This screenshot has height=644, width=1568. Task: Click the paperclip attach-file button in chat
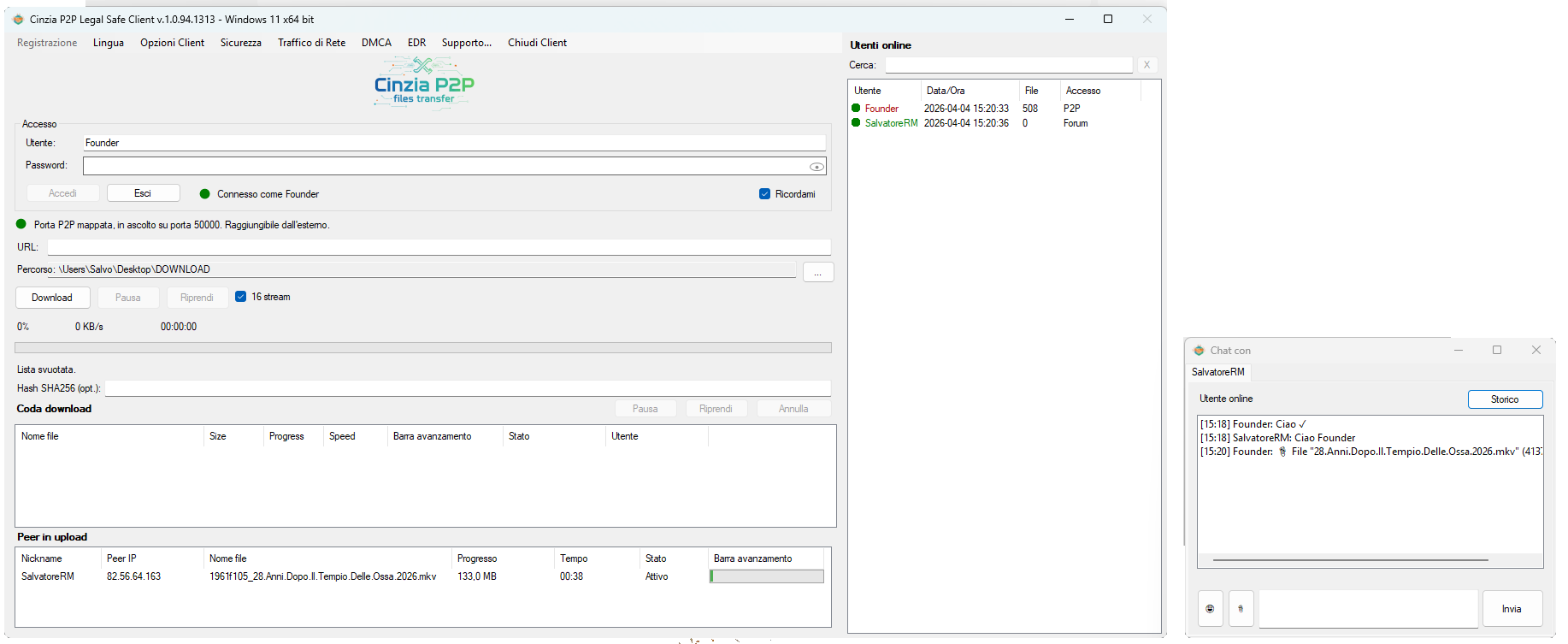[x=1241, y=609]
